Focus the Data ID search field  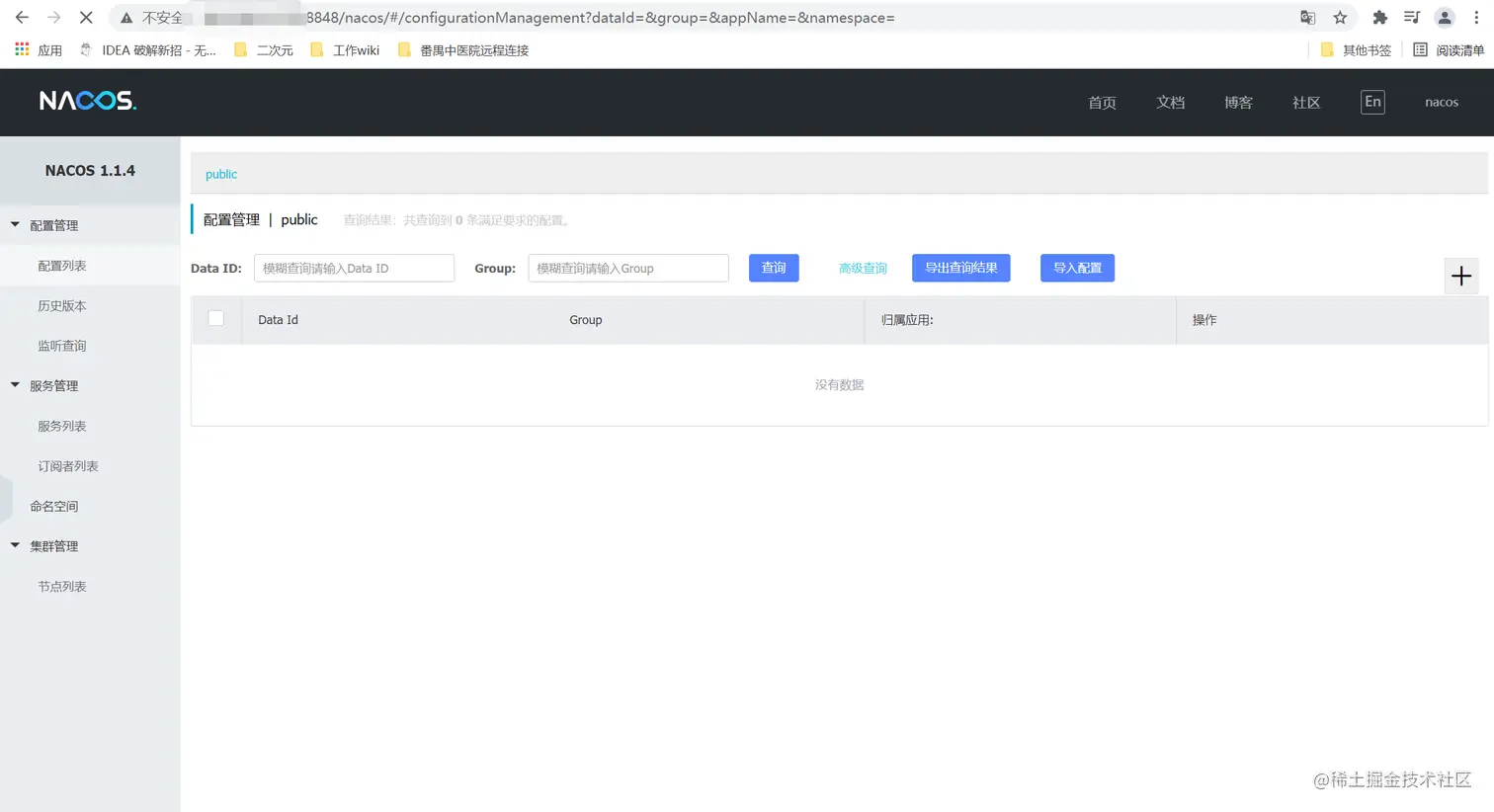(x=354, y=268)
